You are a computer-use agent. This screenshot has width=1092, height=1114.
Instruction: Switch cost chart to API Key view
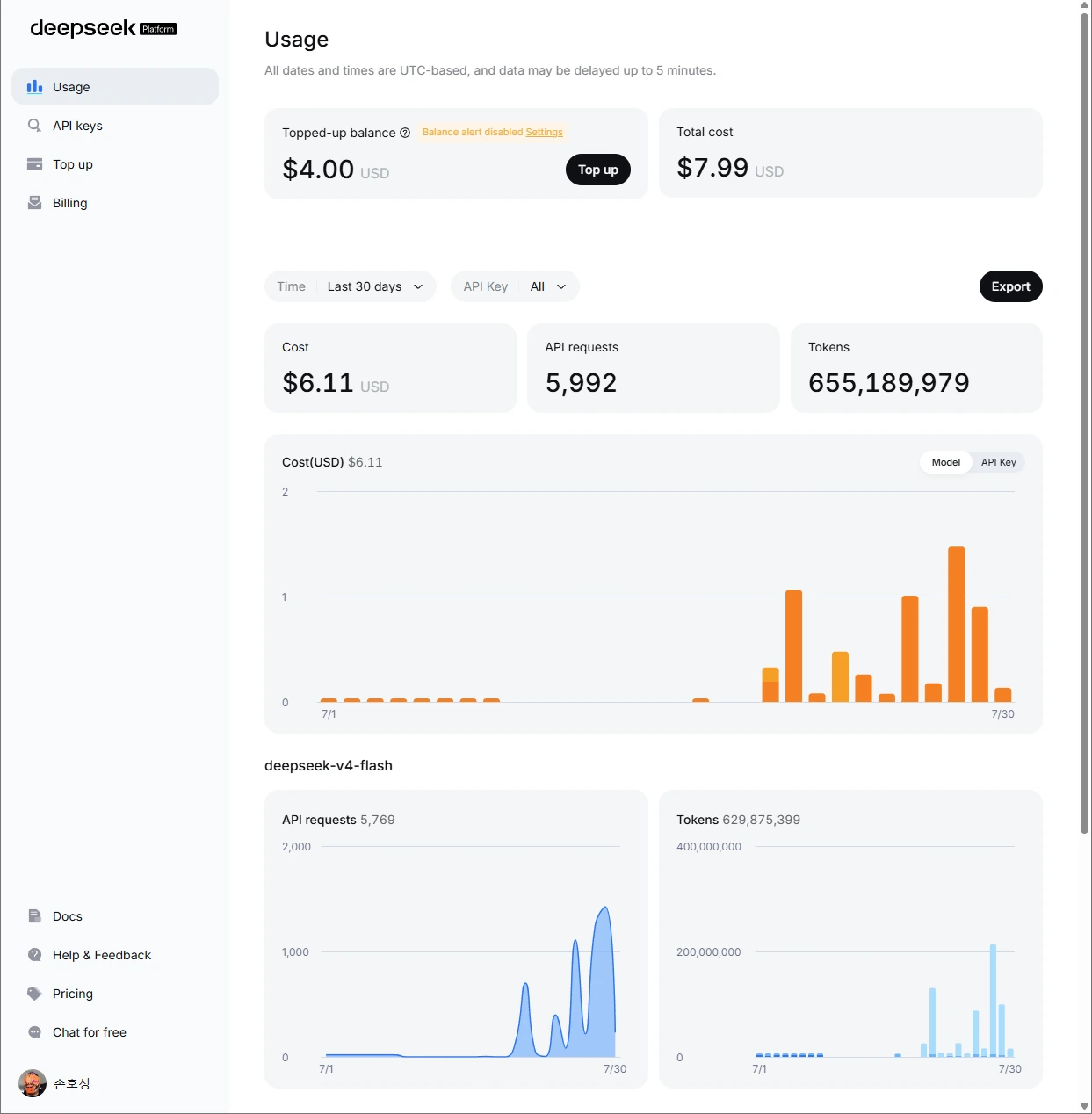pos(998,462)
